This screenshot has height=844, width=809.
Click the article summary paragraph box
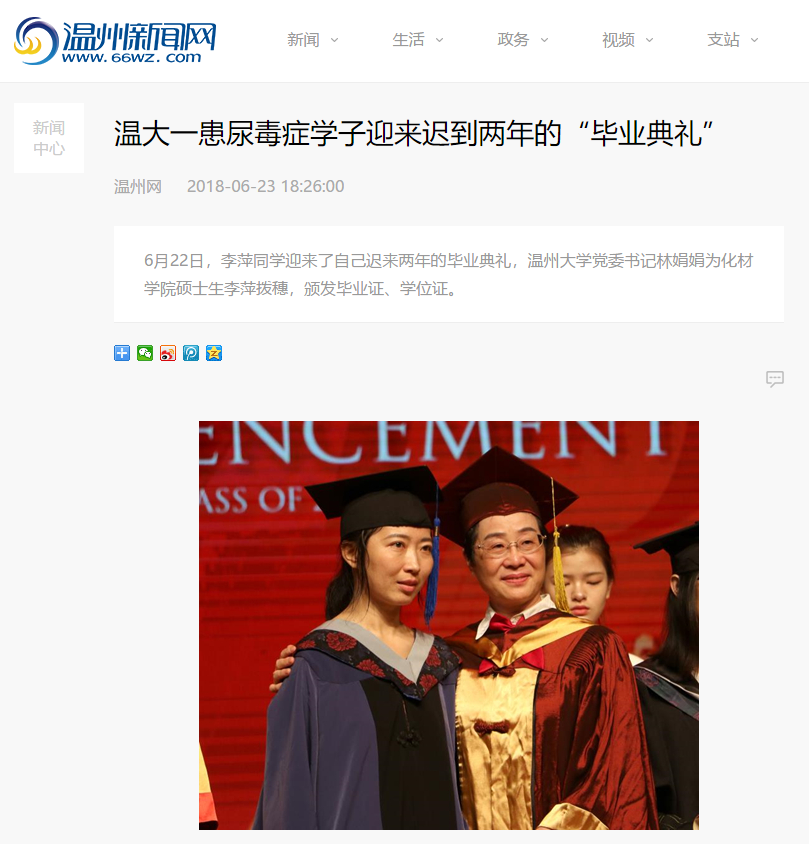pos(449,275)
